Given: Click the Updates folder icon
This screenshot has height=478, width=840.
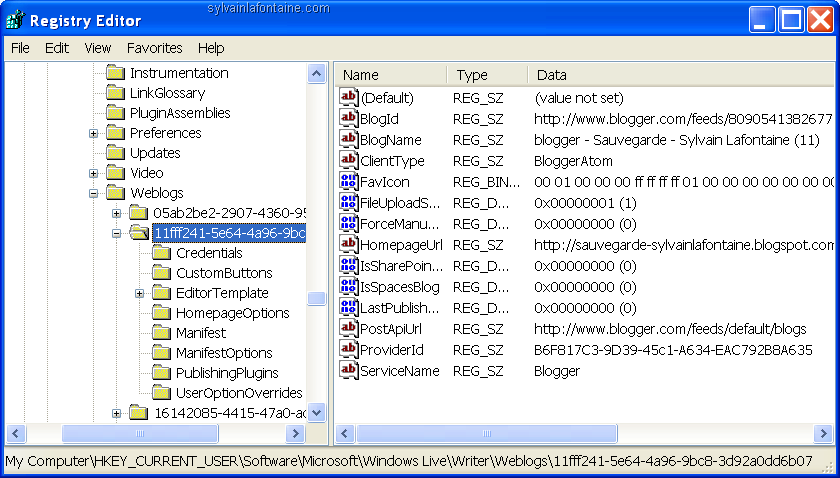Looking at the screenshot, I should (115, 153).
